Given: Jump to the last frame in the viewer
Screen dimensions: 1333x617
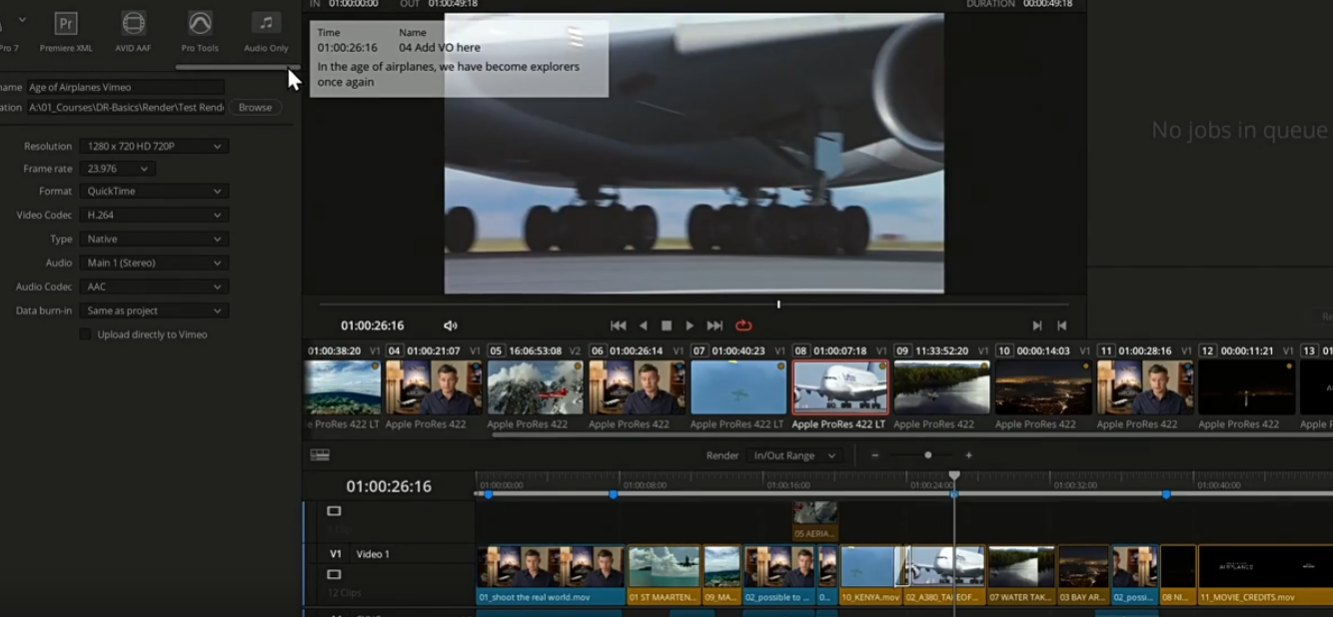Looking at the screenshot, I should [x=714, y=326].
